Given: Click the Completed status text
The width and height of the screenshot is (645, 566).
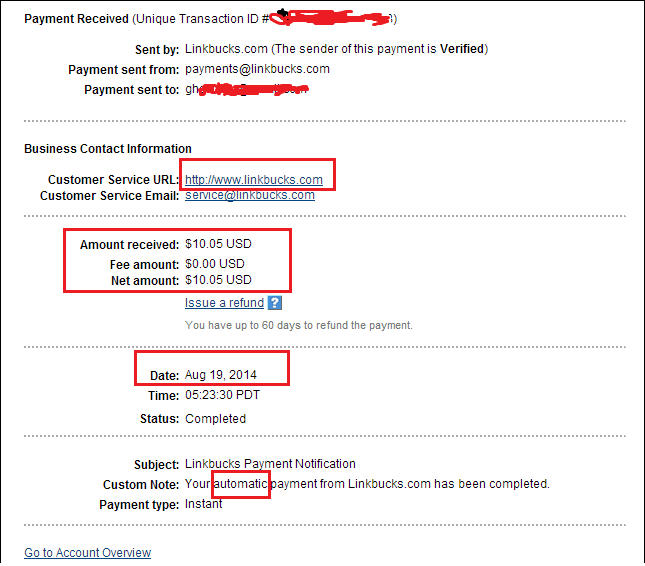Looking at the screenshot, I should pyautogui.click(x=216, y=419).
